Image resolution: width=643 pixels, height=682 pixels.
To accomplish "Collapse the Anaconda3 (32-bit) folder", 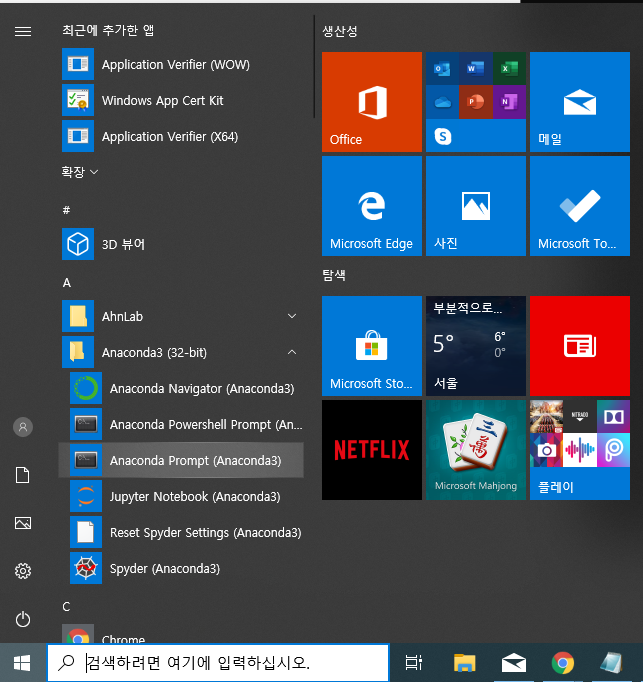I will pyautogui.click(x=181, y=352).
